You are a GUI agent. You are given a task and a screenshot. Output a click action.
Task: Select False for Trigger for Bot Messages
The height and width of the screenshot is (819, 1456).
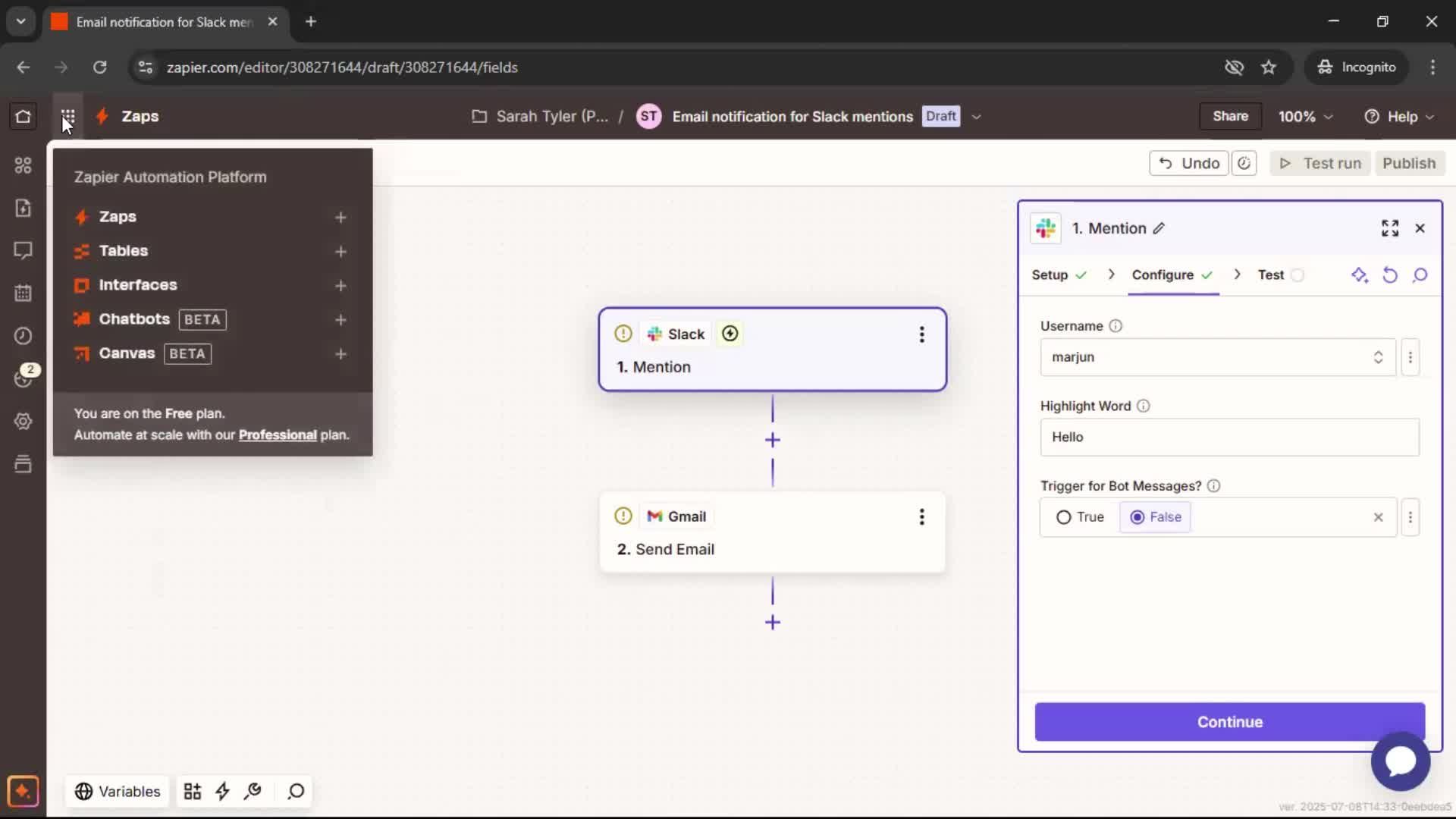pos(1156,517)
